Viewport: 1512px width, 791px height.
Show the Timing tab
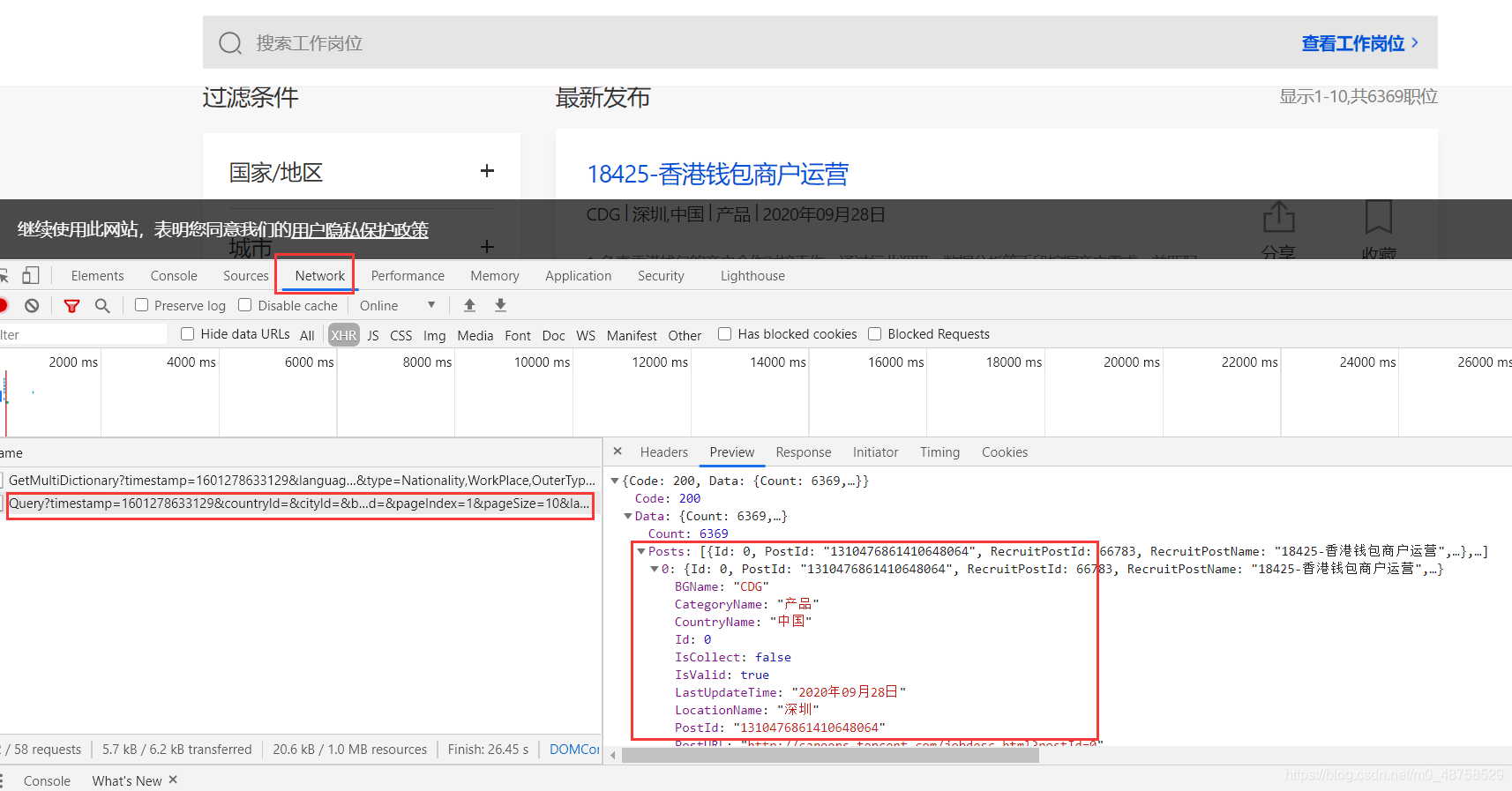pyautogui.click(x=939, y=451)
